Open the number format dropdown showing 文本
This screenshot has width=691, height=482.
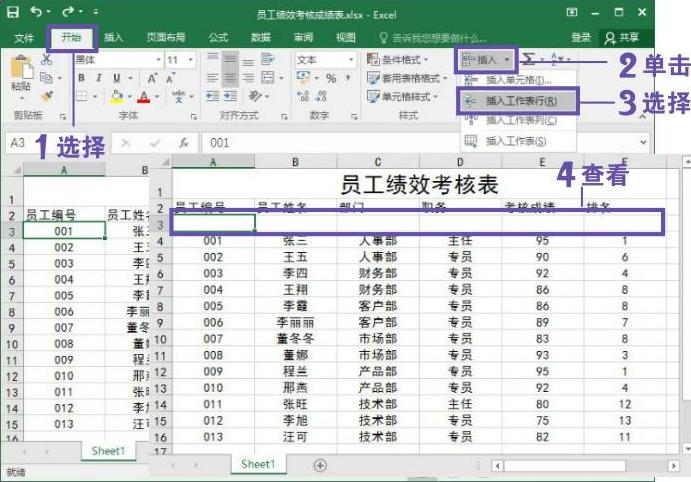[x=318, y=60]
